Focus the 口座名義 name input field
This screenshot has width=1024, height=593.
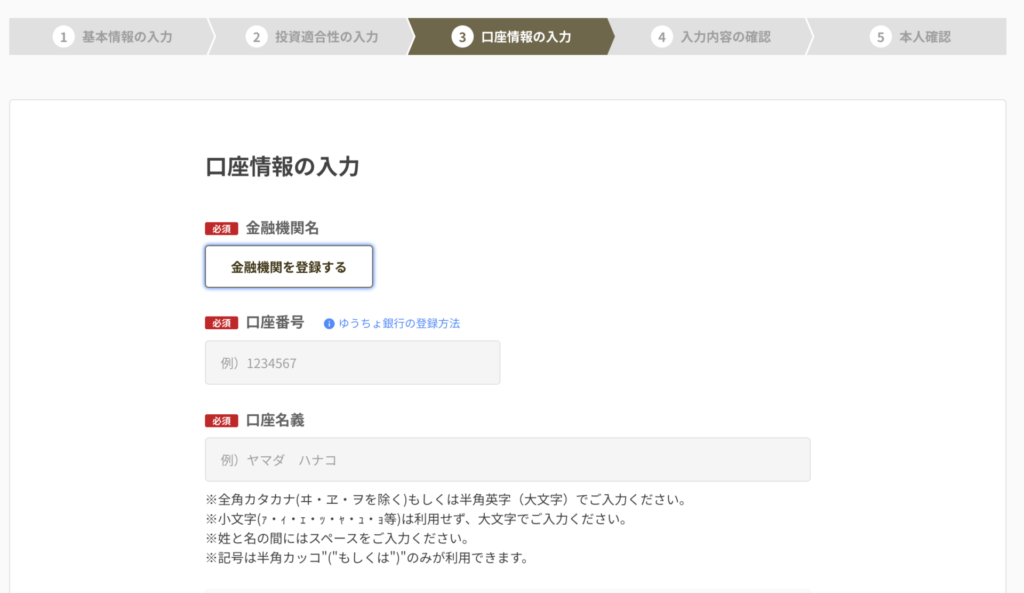tap(507, 460)
